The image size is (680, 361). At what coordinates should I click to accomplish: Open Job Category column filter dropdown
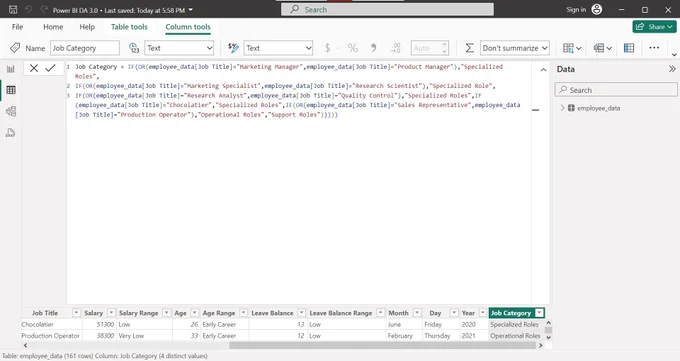(x=539, y=313)
